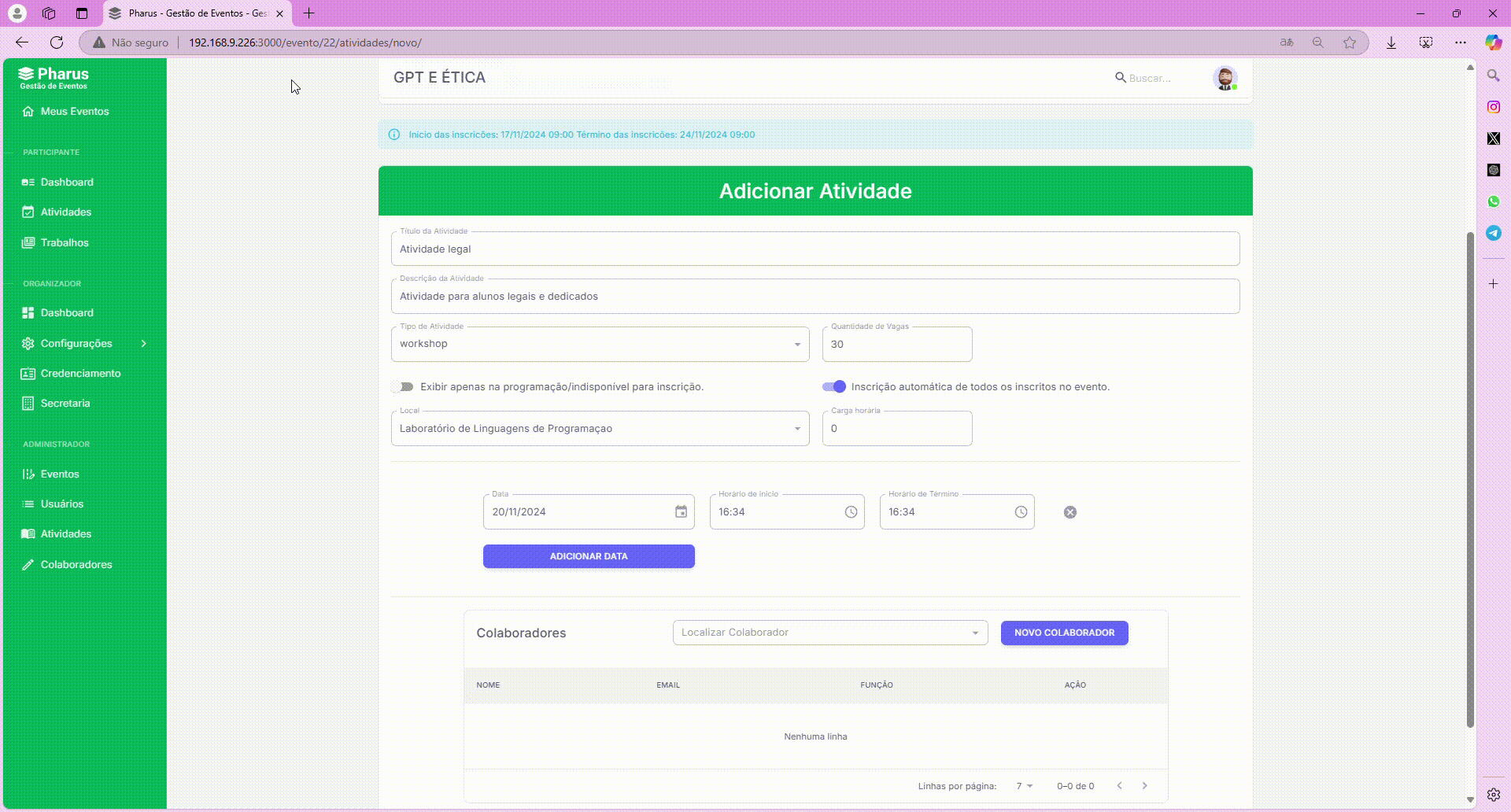
Task: Click the NOVO COLABORADOR button
Action: pos(1064,633)
